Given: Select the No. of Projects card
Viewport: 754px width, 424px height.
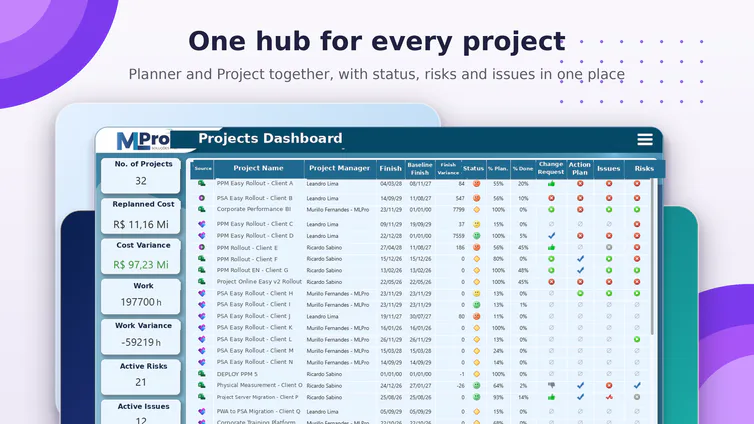Looking at the screenshot, I should click(141, 175).
